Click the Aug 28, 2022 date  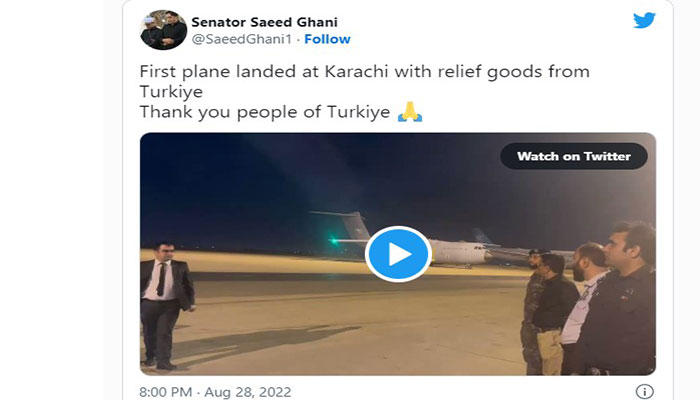point(247,392)
